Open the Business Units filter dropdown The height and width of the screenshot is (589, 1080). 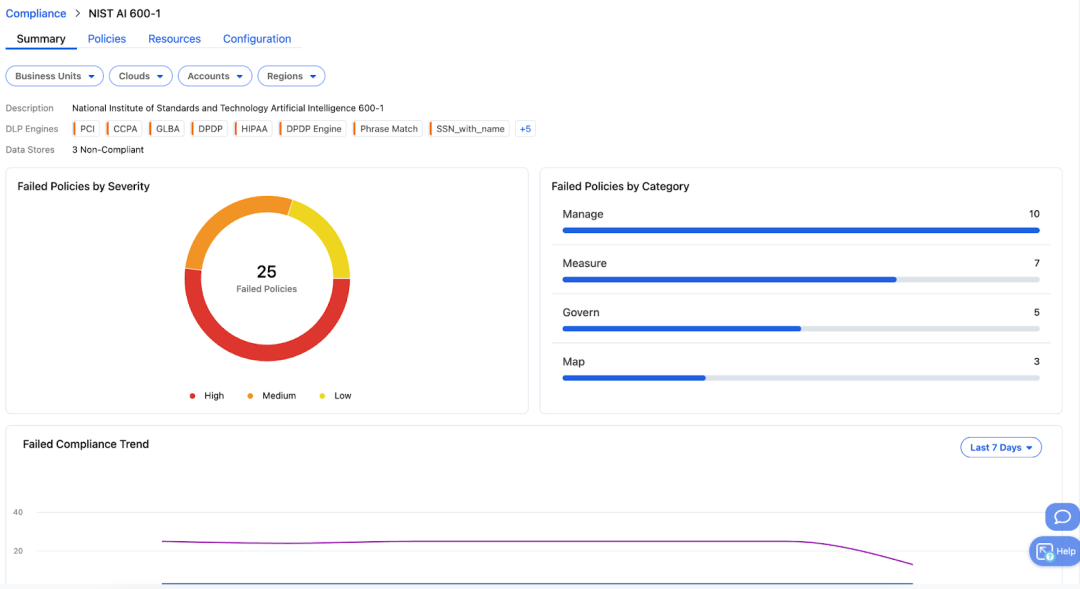55,76
